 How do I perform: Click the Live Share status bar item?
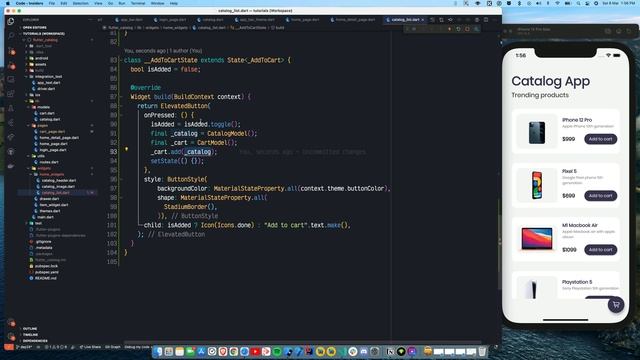[90, 347]
